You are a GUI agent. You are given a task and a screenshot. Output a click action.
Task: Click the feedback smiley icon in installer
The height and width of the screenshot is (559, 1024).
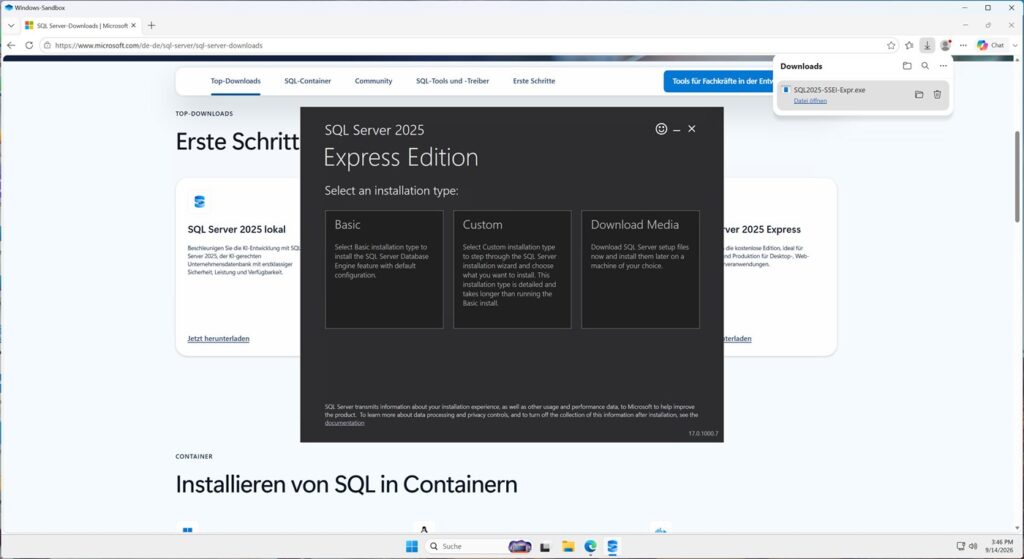[661, 129]
